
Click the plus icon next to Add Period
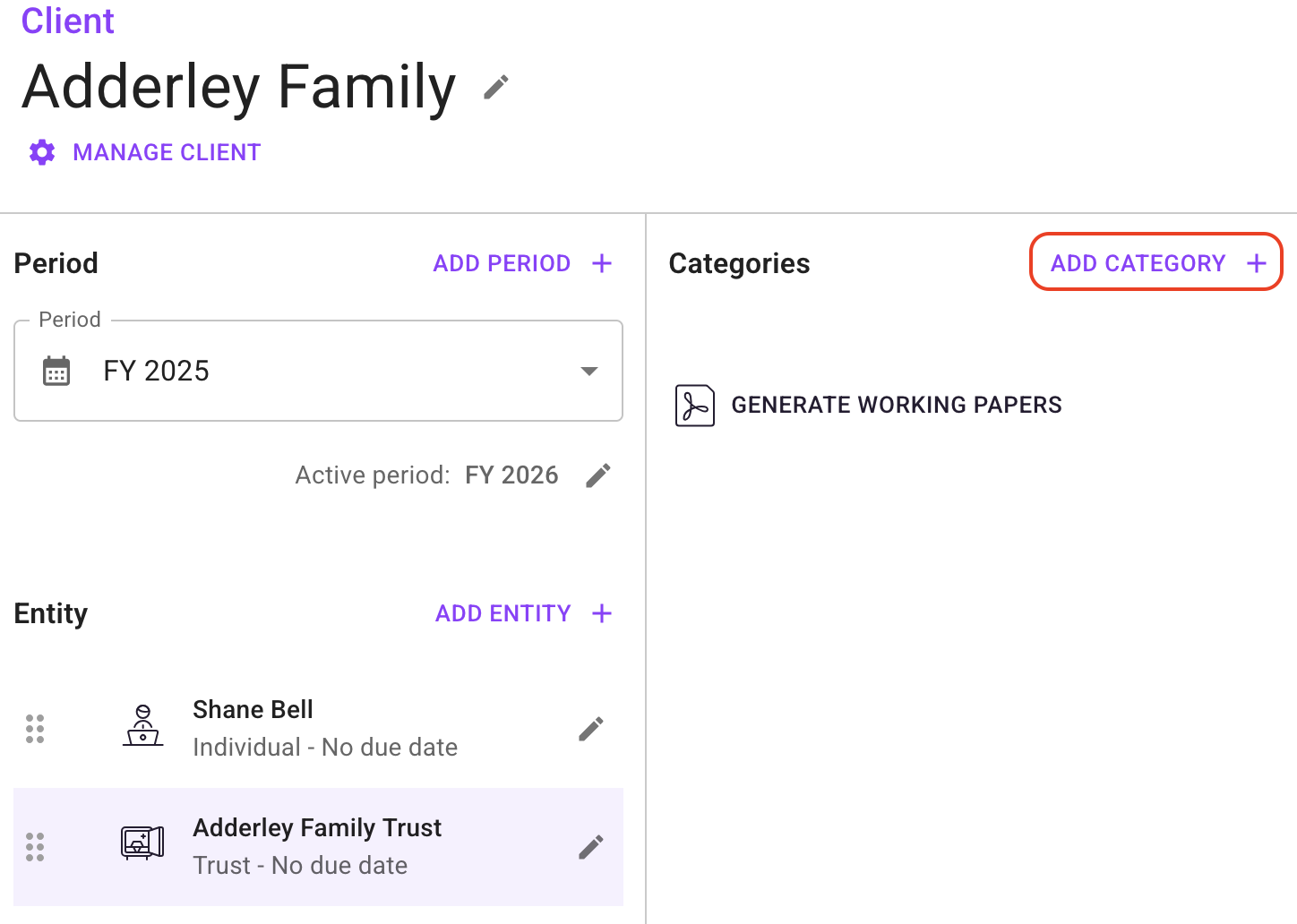[602, 263]
